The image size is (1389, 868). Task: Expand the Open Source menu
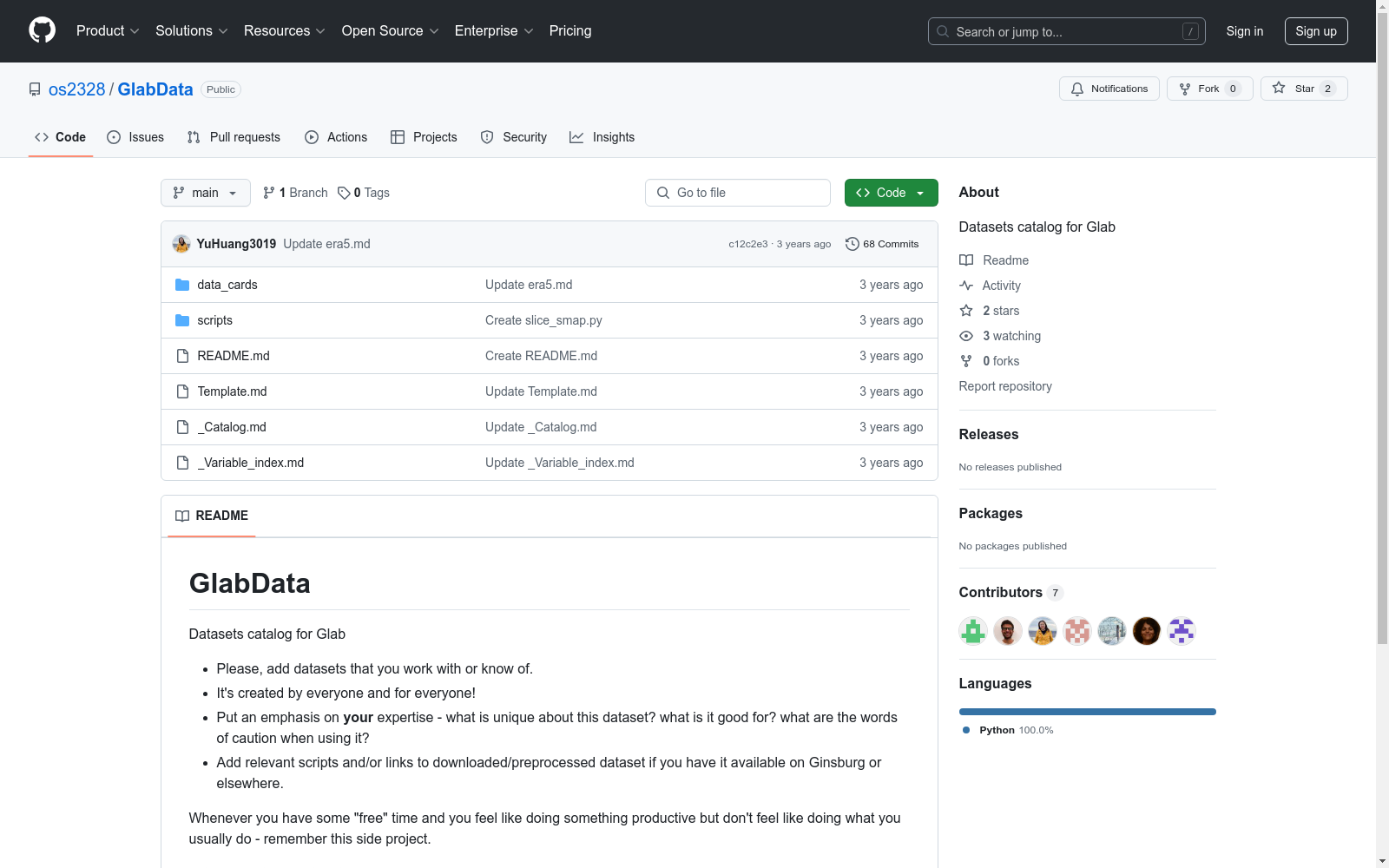pos(391,31)
